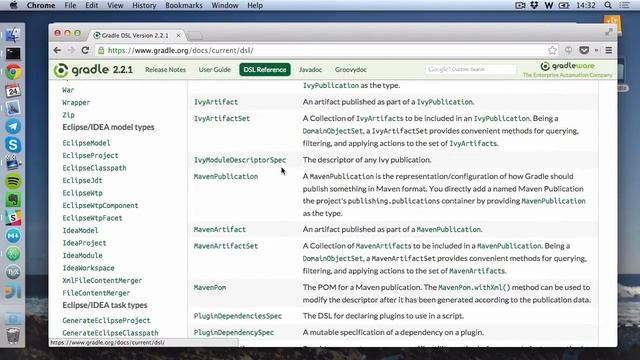Open Release Notes in the header
640x360 pixels.
tap(165, 70)
